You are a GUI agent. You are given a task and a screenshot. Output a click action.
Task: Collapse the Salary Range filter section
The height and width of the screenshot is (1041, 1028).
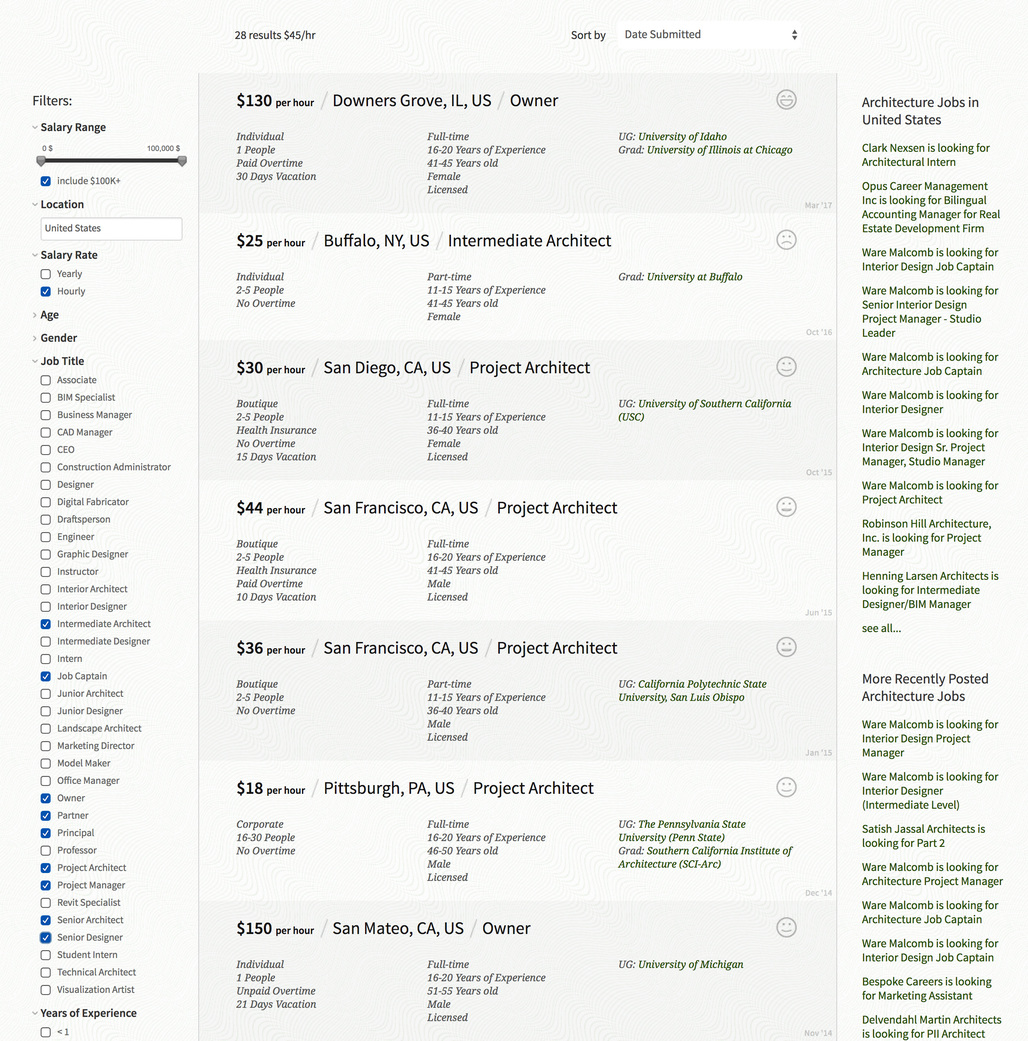pos(72,128)
